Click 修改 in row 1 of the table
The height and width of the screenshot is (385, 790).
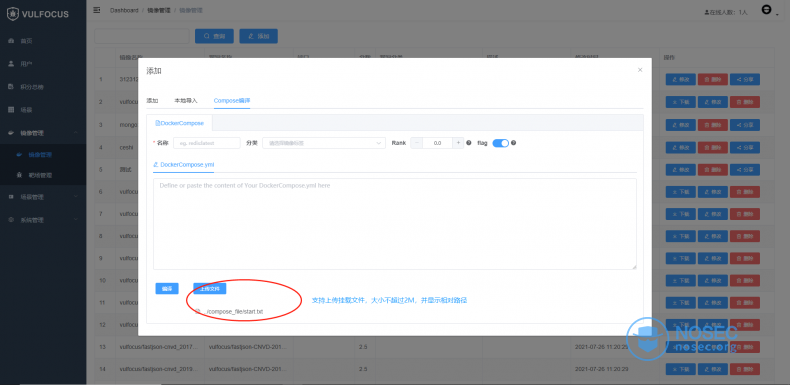pyautogui.click(x=681, y=80)
